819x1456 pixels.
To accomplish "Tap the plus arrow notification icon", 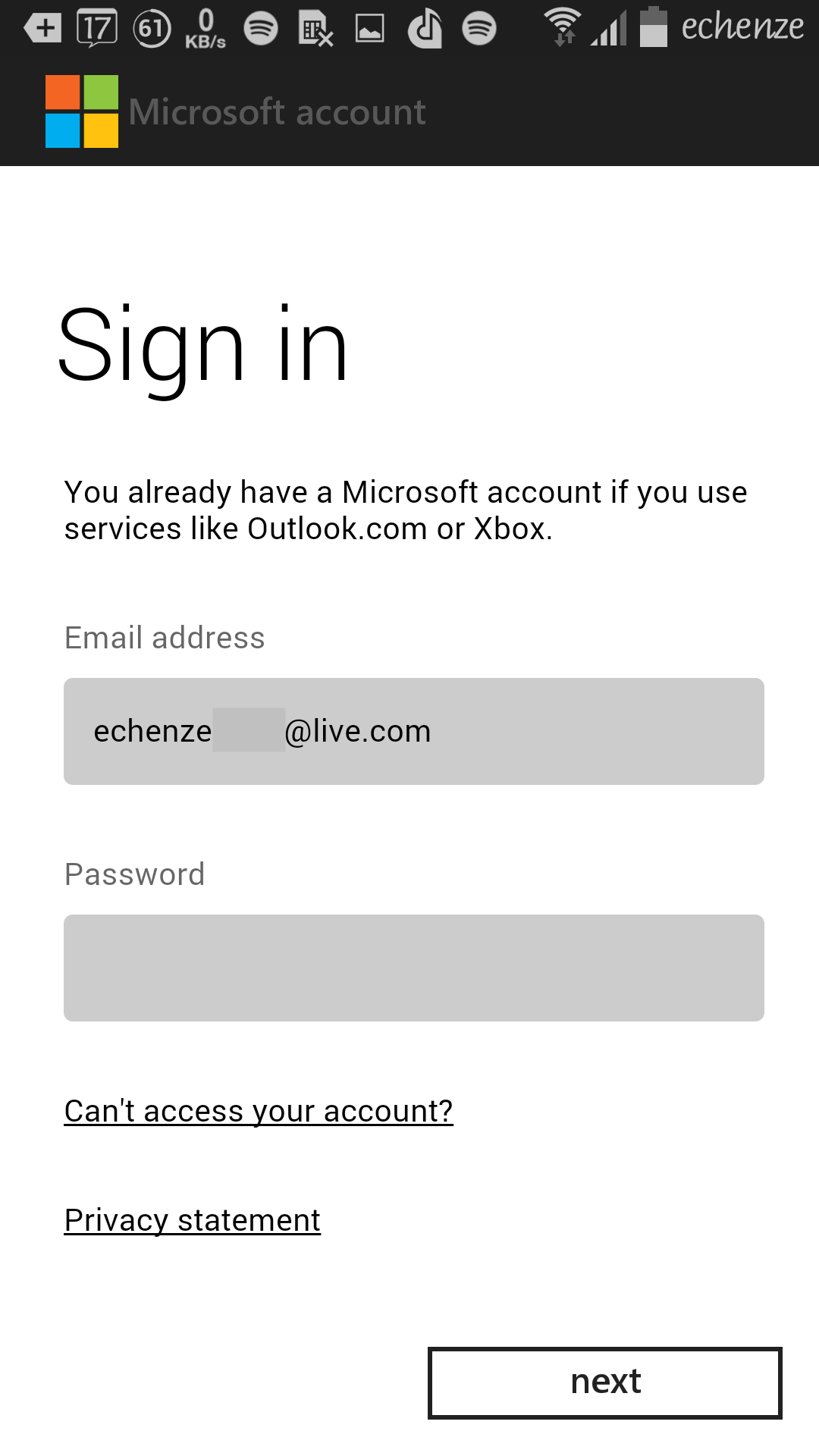I will (42, 29).
